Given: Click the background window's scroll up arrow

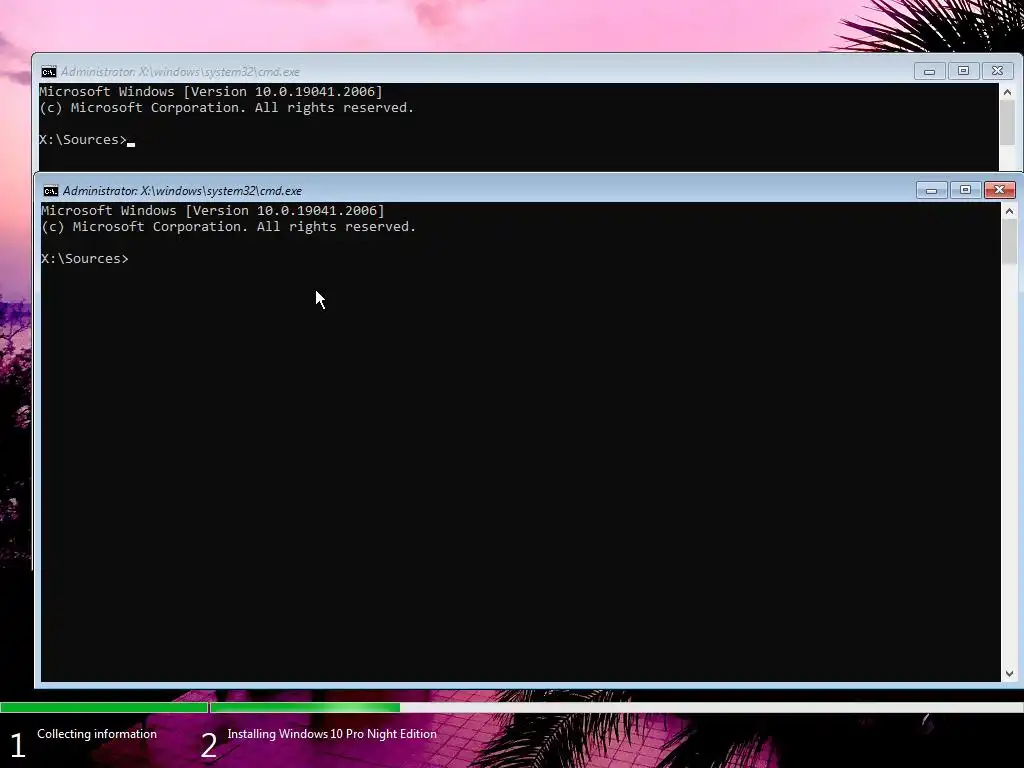Looking at the screenshot, I should coord(1007,92).
